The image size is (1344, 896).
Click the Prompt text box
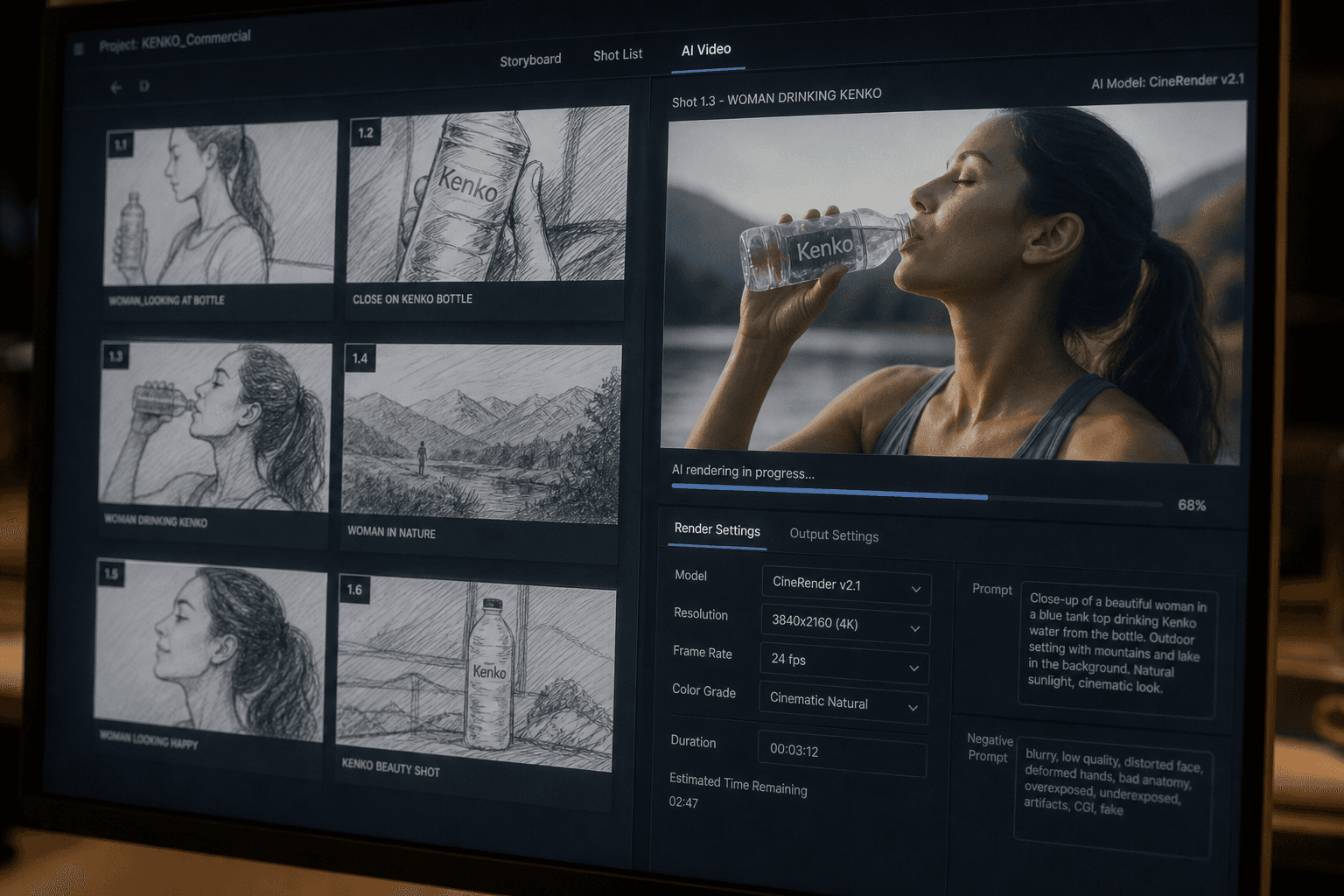coord(1118,649)
